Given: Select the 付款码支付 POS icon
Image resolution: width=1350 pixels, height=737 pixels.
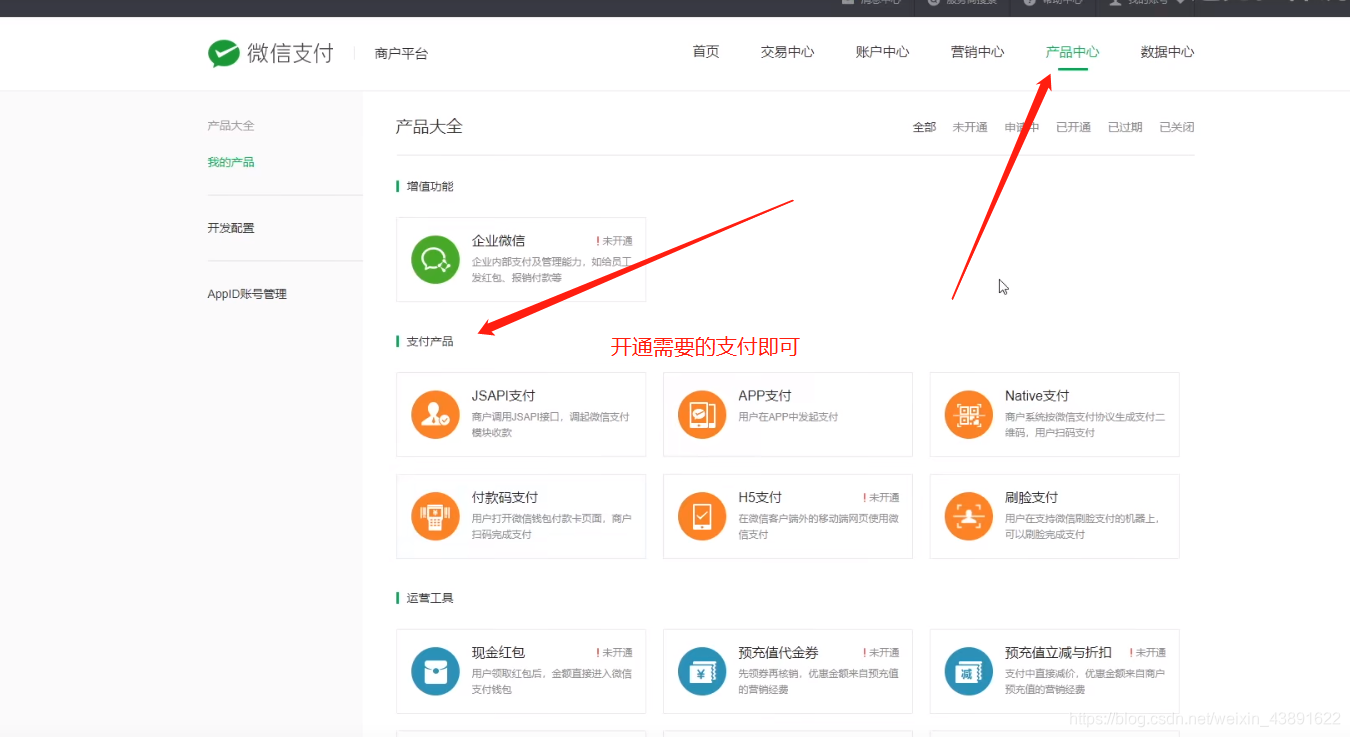Looking at the screenshot, I should point(435,516).
